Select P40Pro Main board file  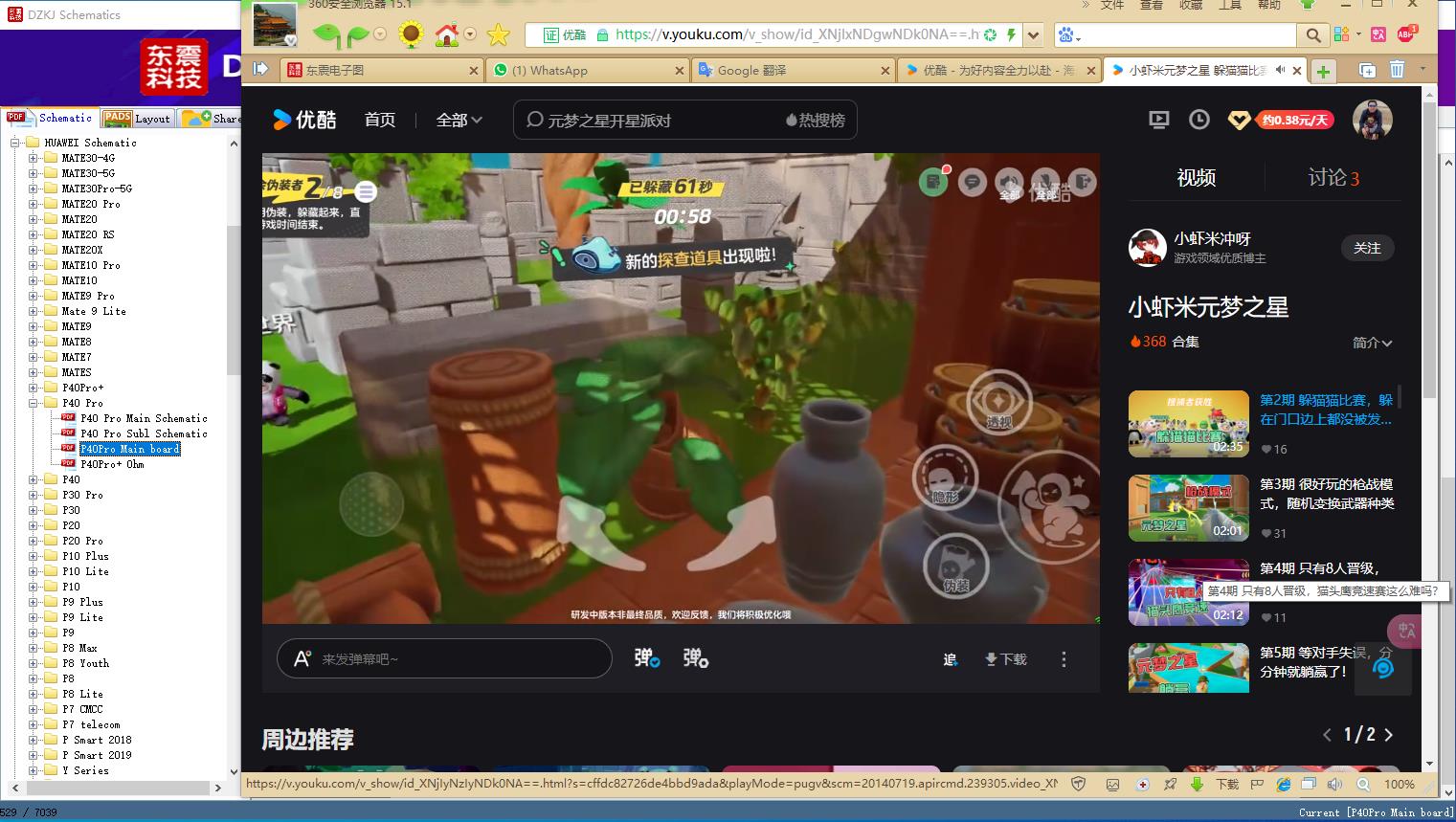point(129,449)
